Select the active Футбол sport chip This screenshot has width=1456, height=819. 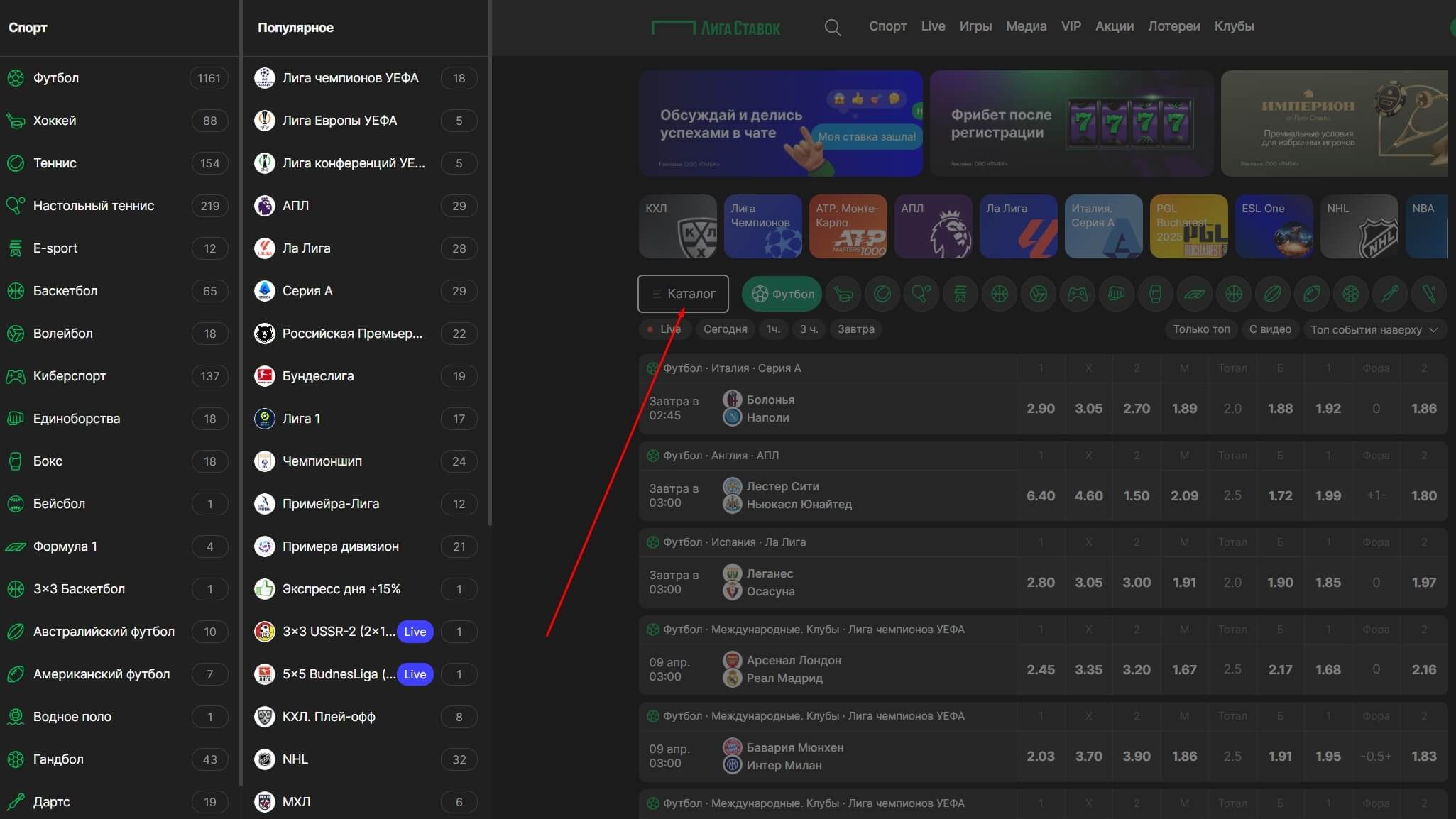782,294
